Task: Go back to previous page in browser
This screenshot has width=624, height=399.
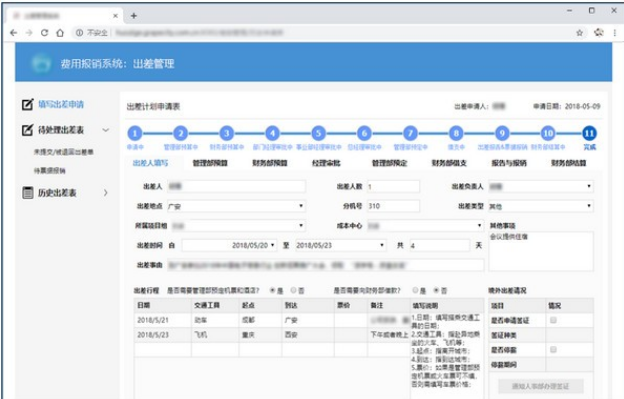Action: 14,33
